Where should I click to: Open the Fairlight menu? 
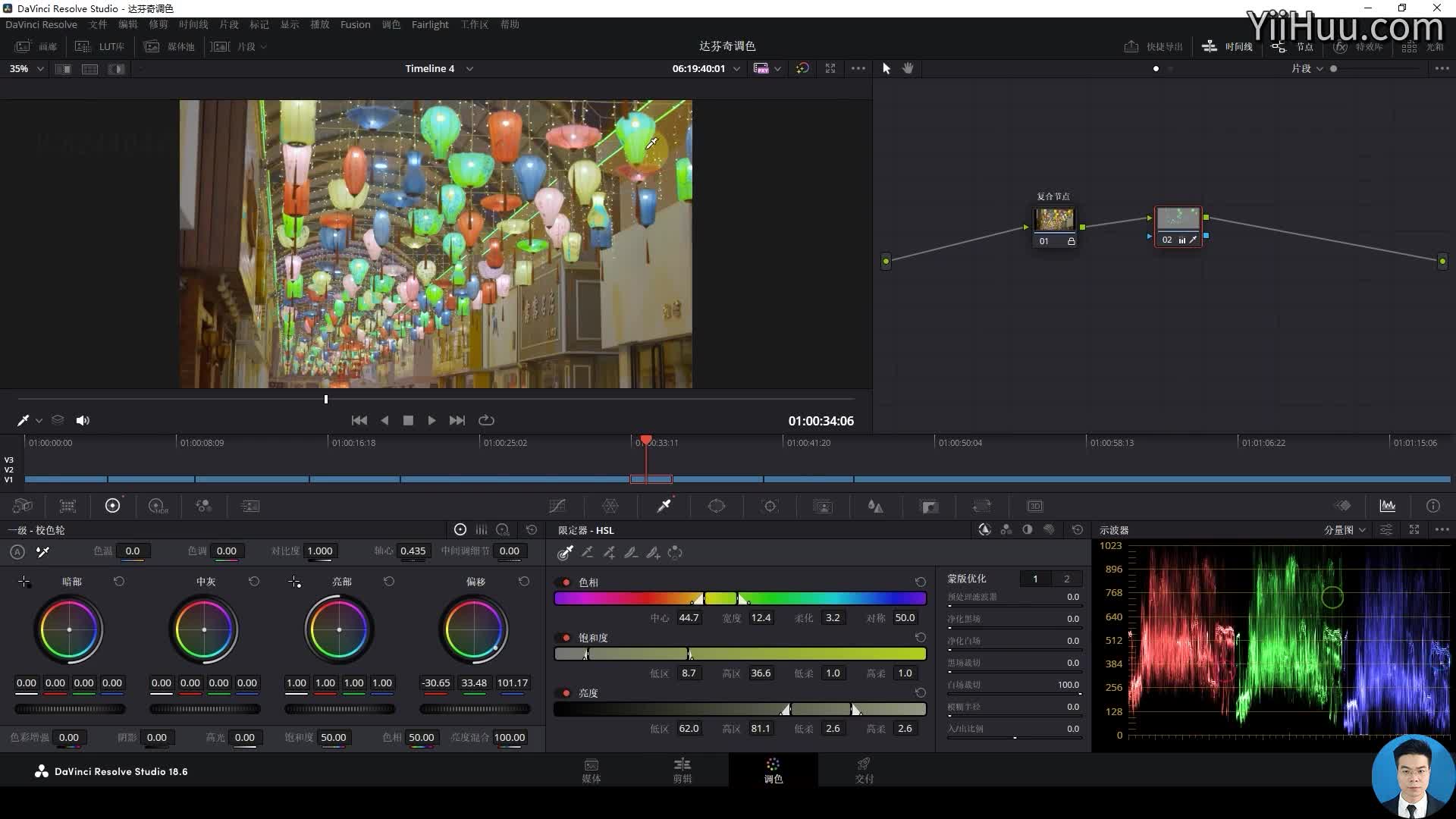click(430, 24)
